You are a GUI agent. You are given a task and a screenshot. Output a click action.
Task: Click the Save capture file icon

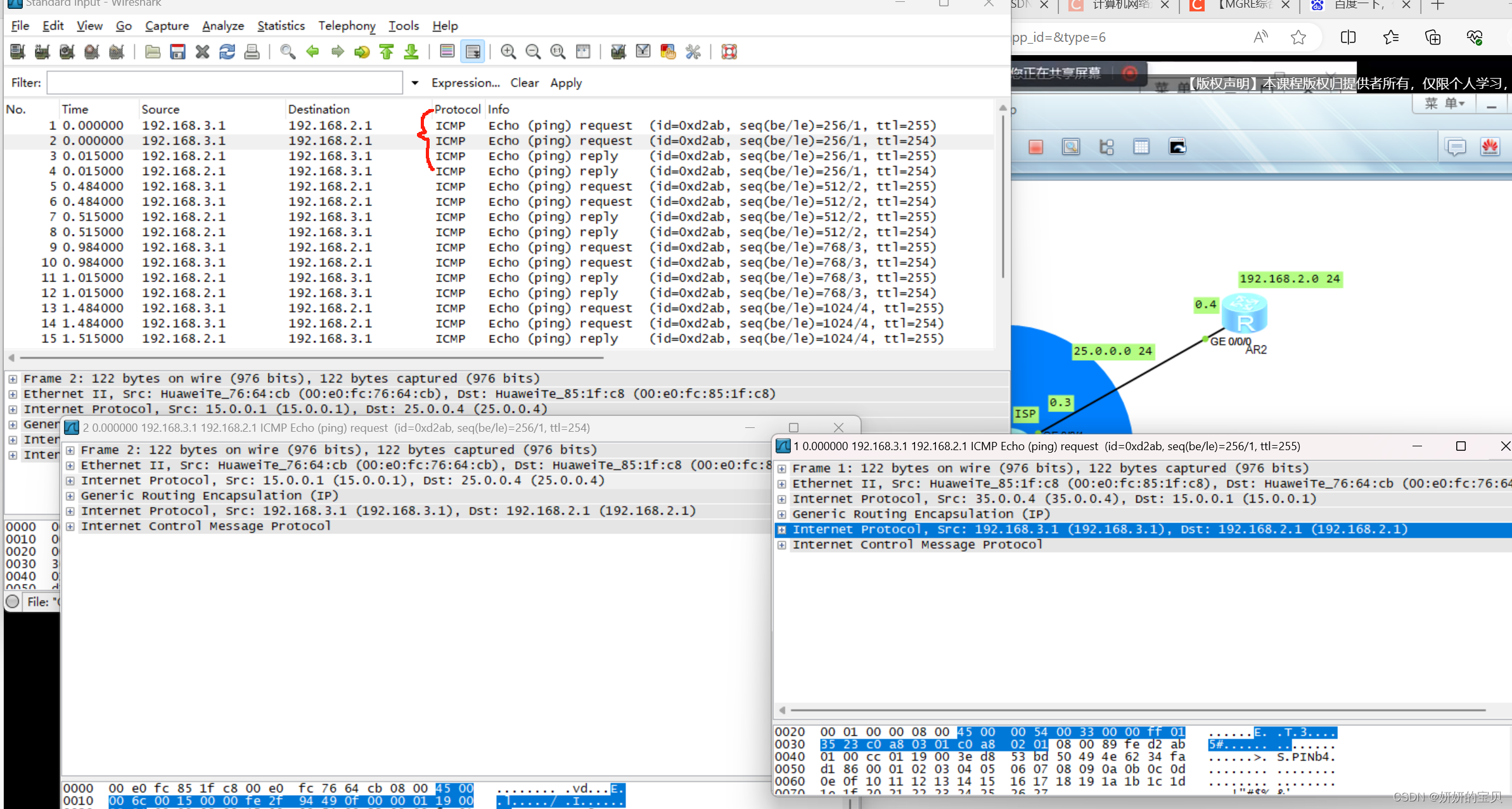click(177, 52)
